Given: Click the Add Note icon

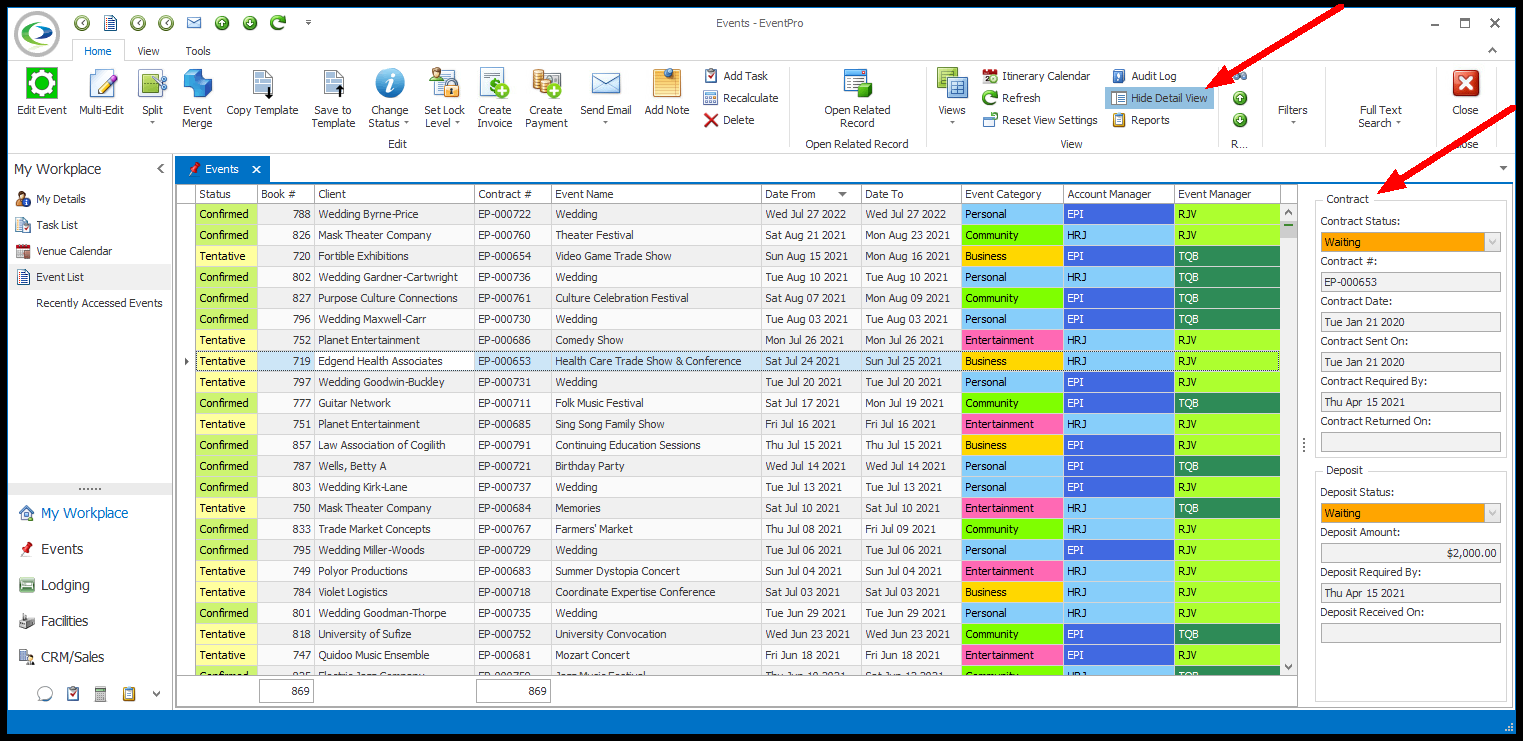Looking at the screenshot, I should pyautogui.click(x=667, y=84).
